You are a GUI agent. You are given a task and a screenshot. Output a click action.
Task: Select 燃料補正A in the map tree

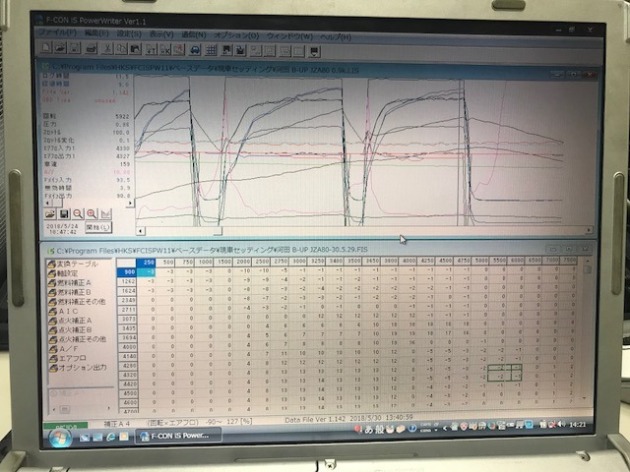pyautogui.click(x=70, y=283)
